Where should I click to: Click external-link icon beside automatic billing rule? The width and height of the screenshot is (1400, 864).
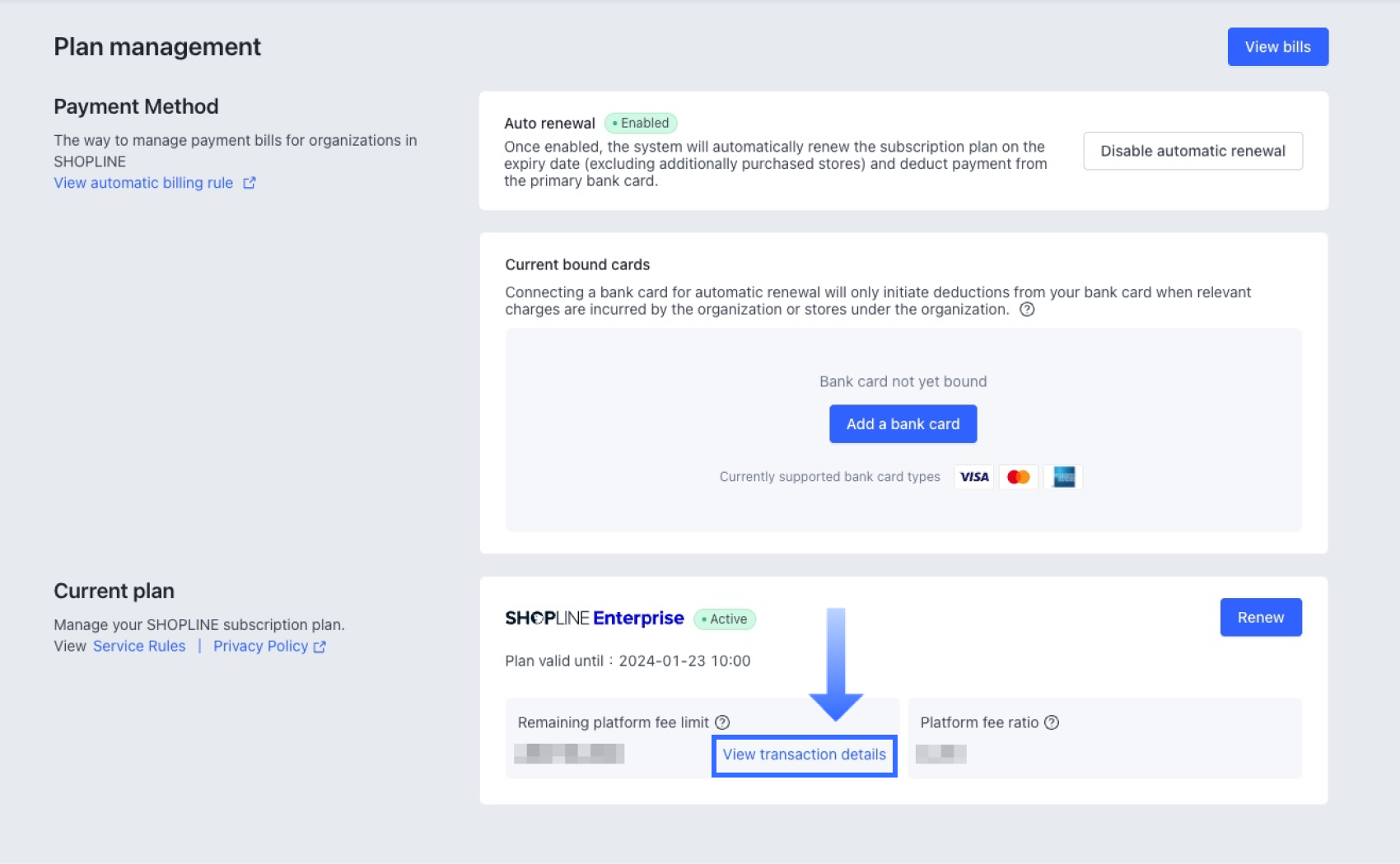pyautogui.click(x=250, y=183)
